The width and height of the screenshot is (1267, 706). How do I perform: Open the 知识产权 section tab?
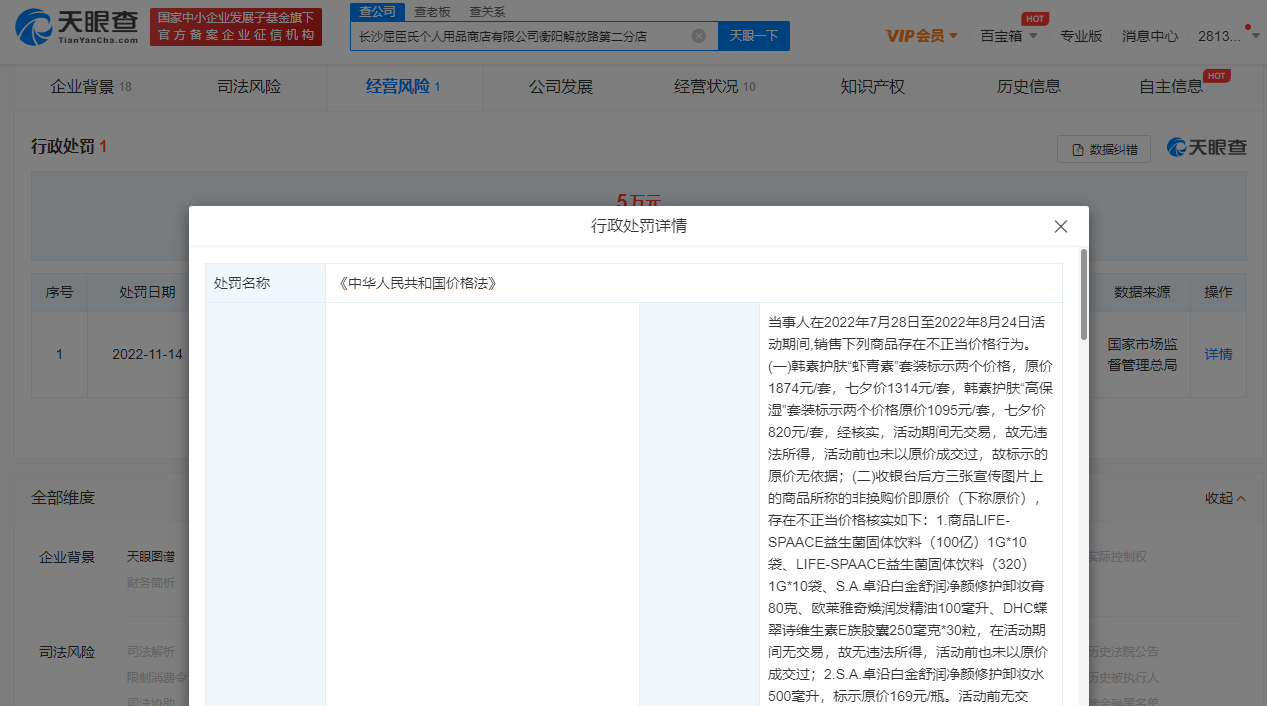872,87
